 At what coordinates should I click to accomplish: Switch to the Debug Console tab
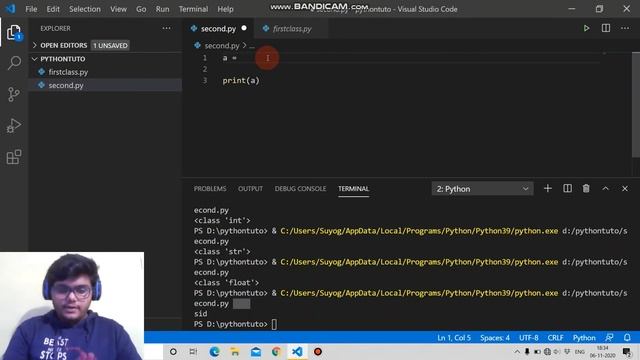click(x=300, y=189)
